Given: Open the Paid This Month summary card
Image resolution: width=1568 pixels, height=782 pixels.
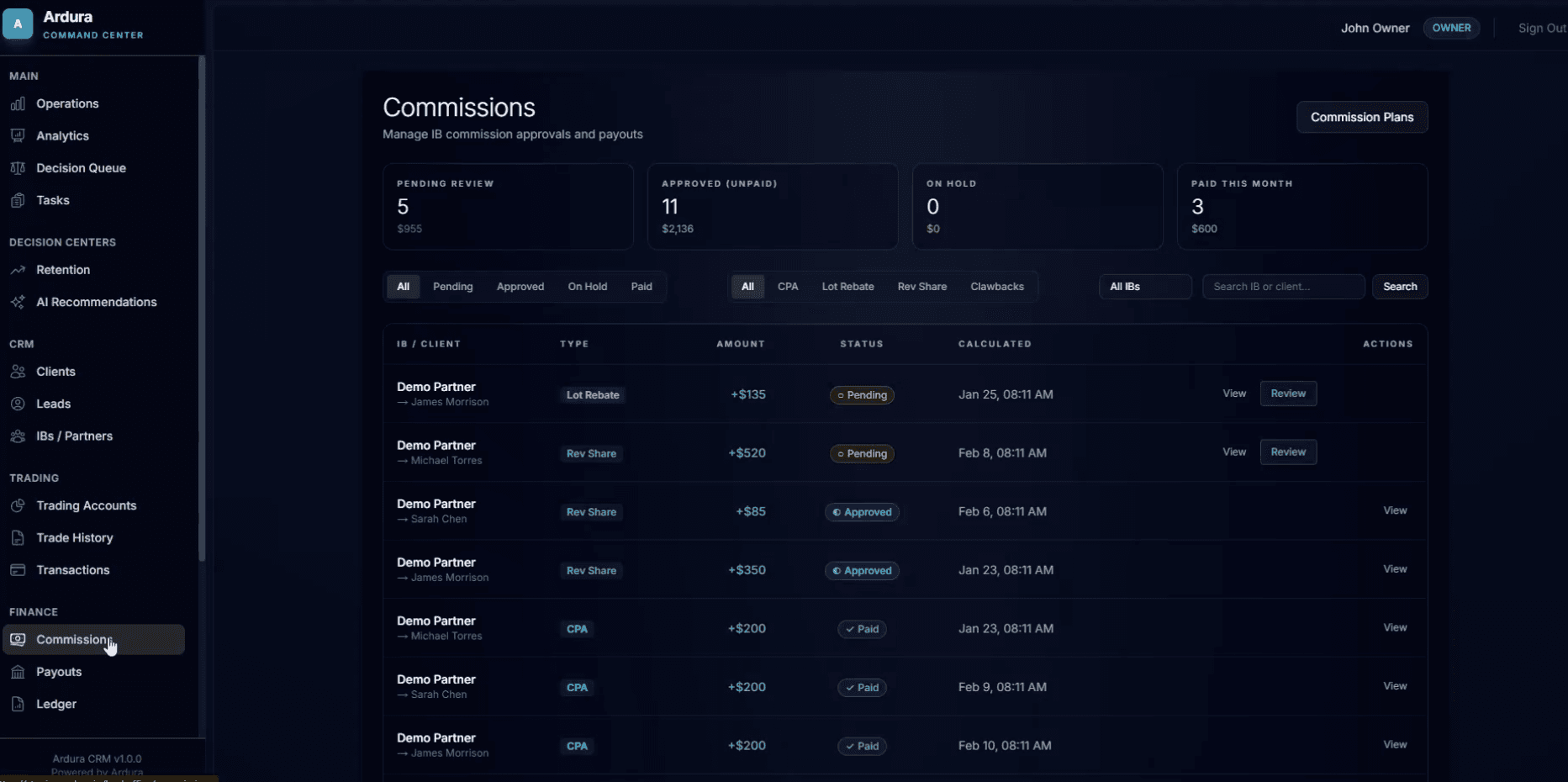Looking at the screenshot, I should coord(1302,207).
